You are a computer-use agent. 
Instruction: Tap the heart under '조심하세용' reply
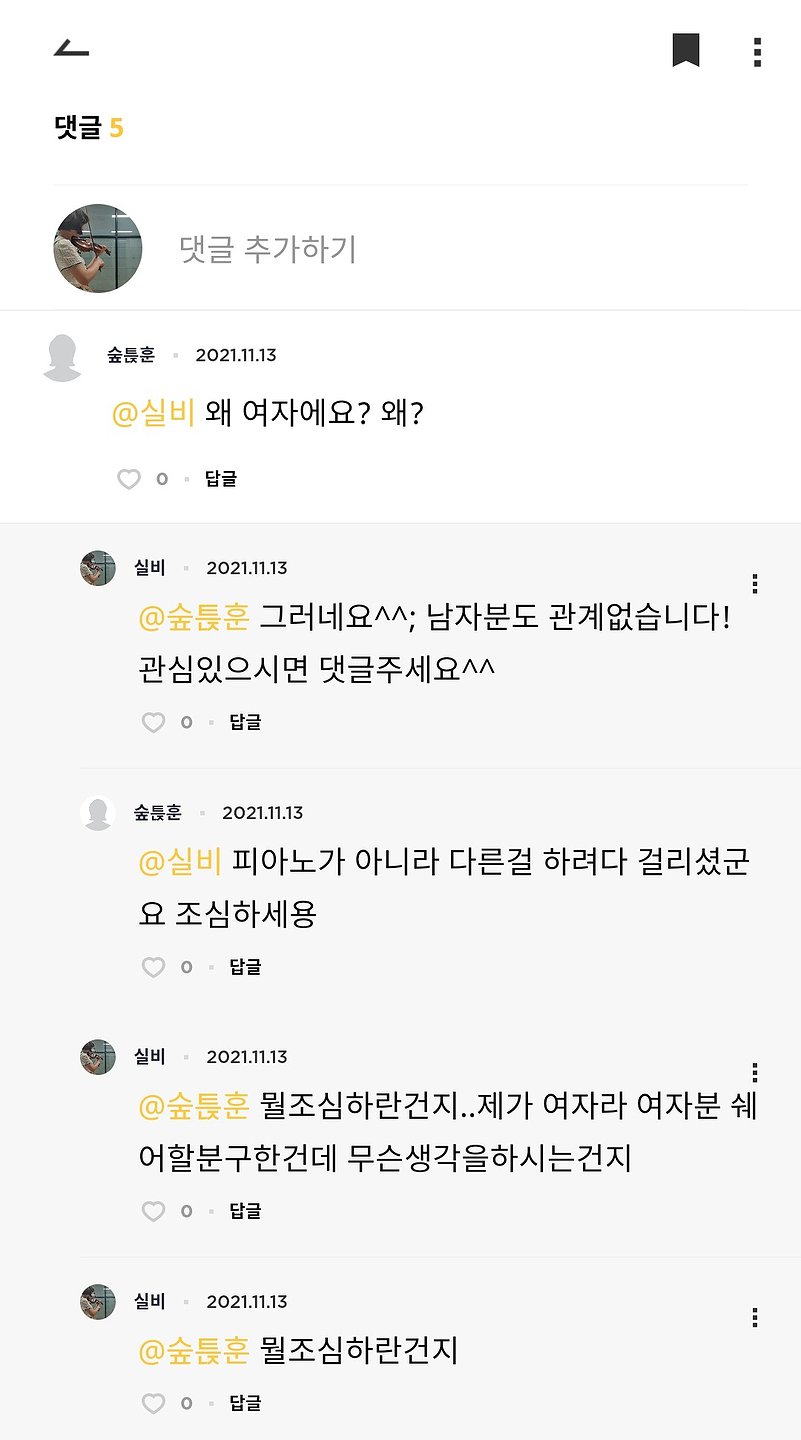pos(153,967)
